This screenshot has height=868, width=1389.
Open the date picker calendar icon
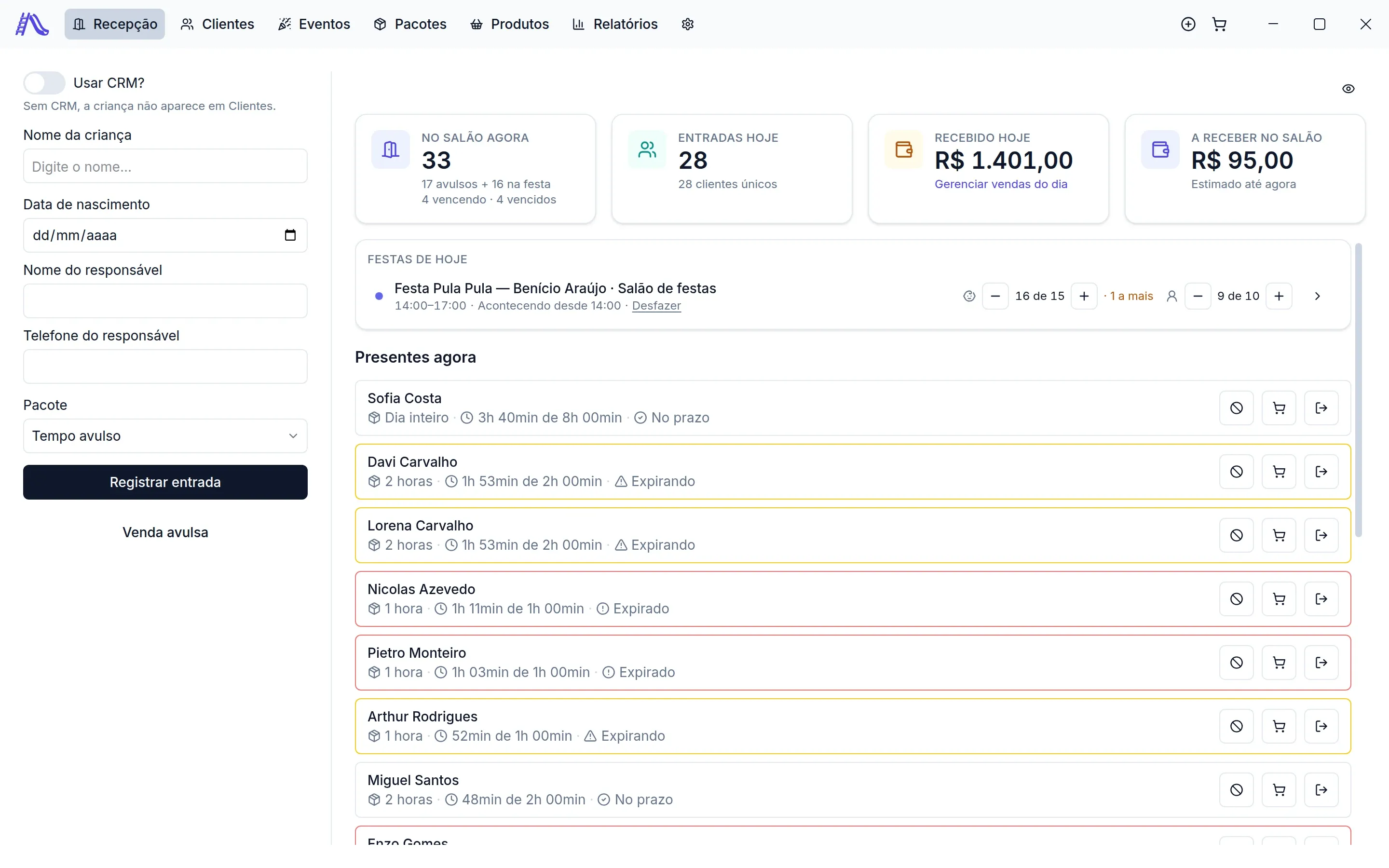pyautogui.click(x=290, y=235)
